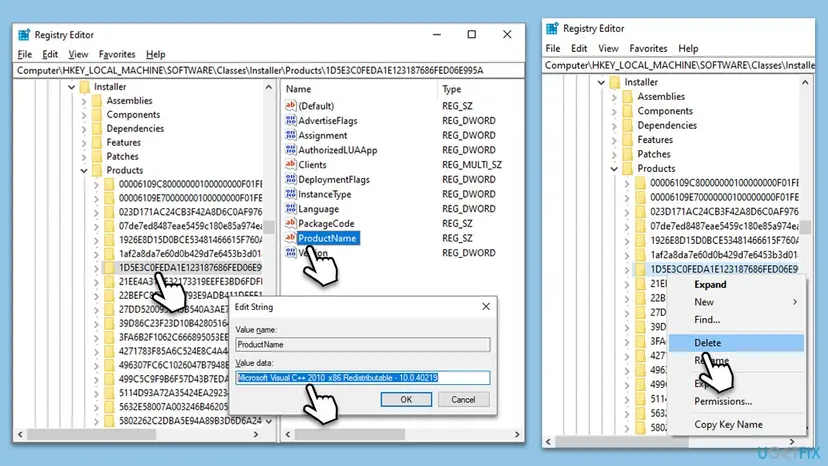Image resolution: width=828 pixels, height=466 pixels.
Task: Expand the Features node in right window
Action: [614, 140]
